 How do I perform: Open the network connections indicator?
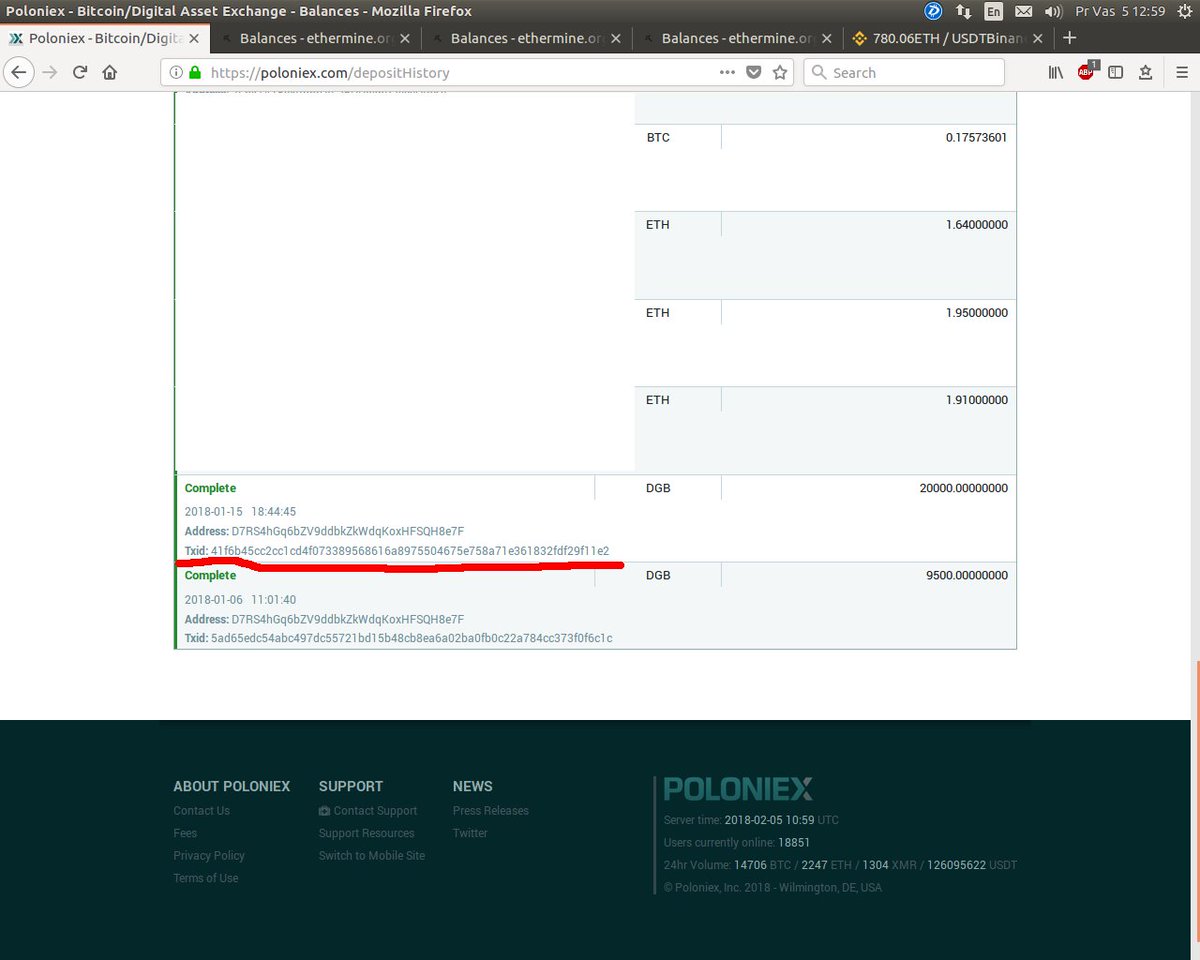(x=963, y=11)
